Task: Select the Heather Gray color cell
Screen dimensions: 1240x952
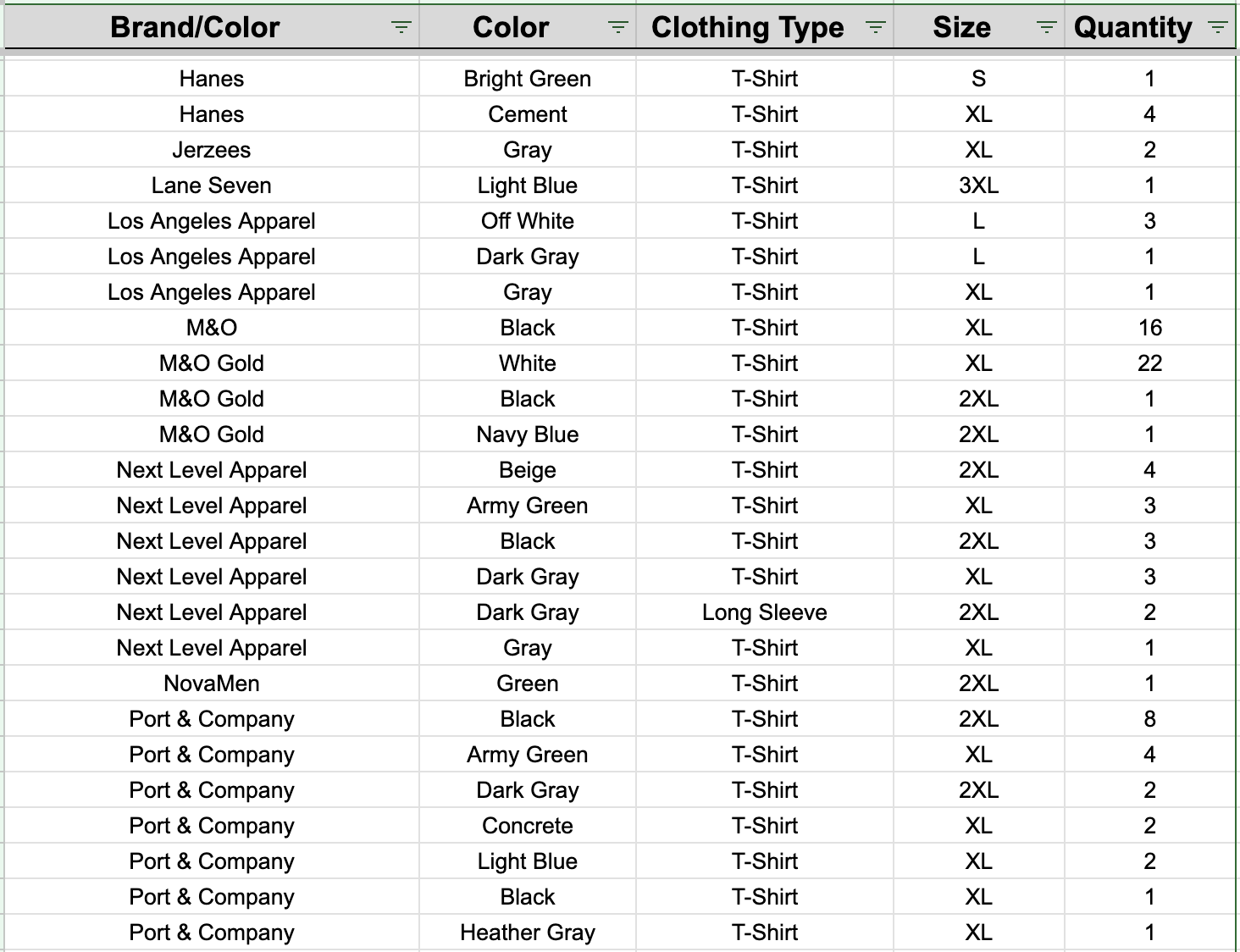Action: (x=528, y=933)
